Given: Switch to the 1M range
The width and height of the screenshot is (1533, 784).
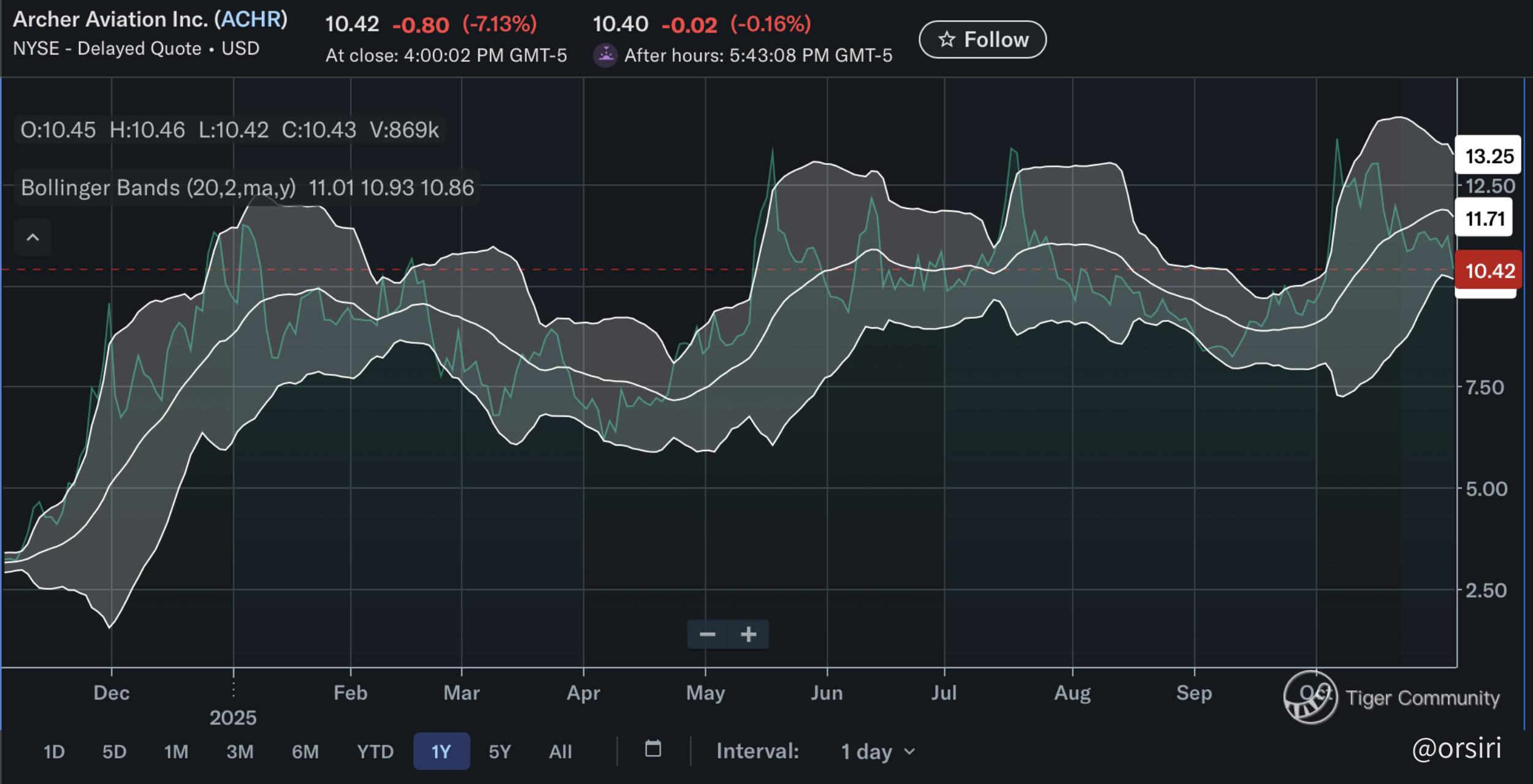Looking at the screenshot, I should point(176,752).
